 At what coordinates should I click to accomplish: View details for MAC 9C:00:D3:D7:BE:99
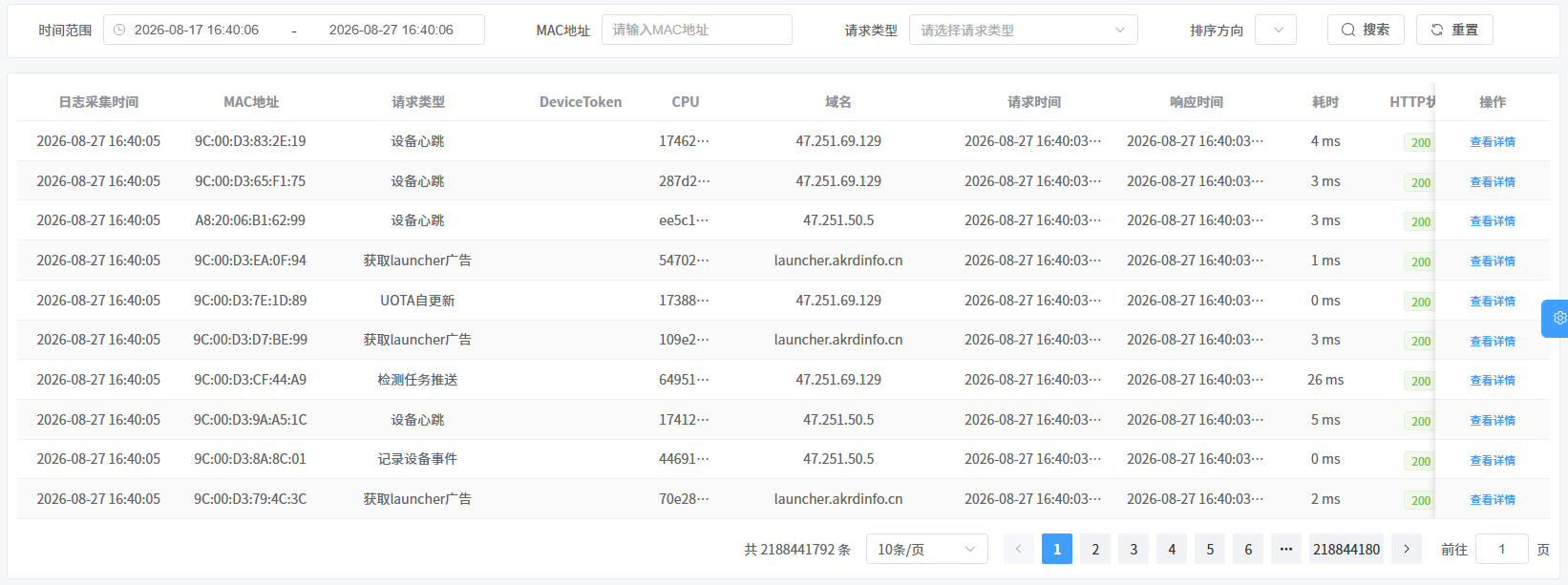[1493, 341]
